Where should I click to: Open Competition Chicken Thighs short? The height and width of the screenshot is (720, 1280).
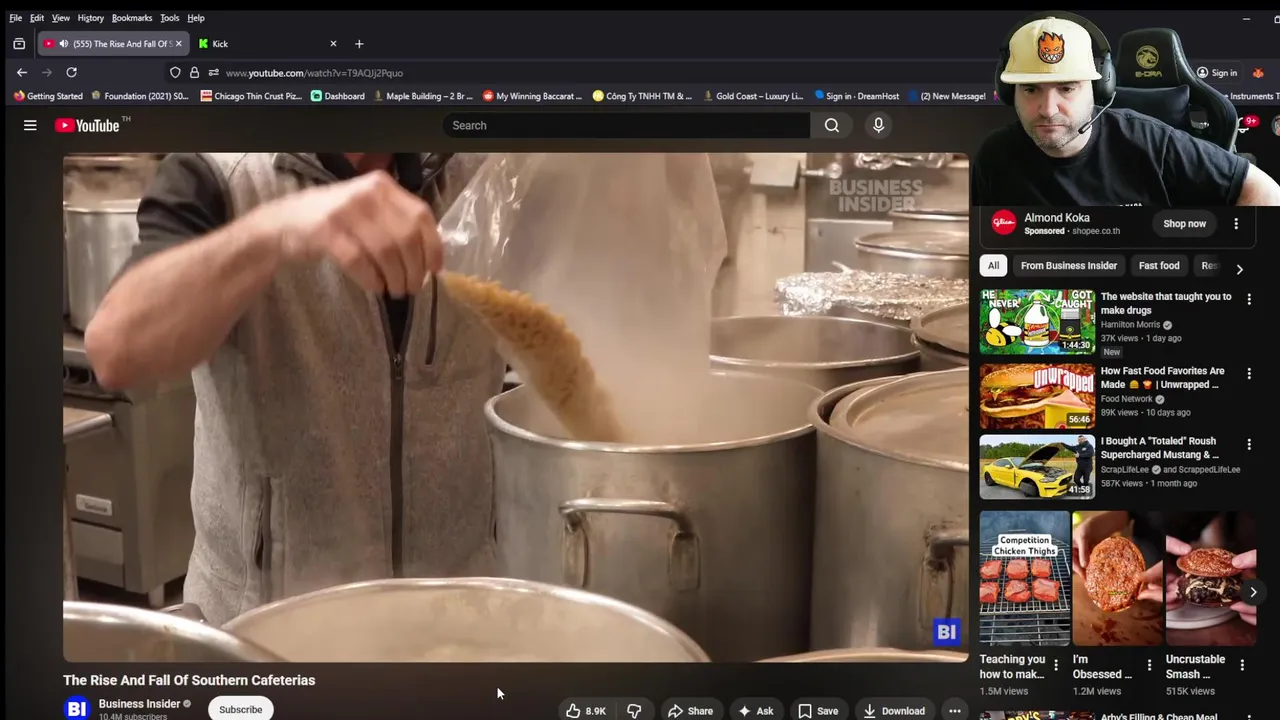(x=1025, y=578)
